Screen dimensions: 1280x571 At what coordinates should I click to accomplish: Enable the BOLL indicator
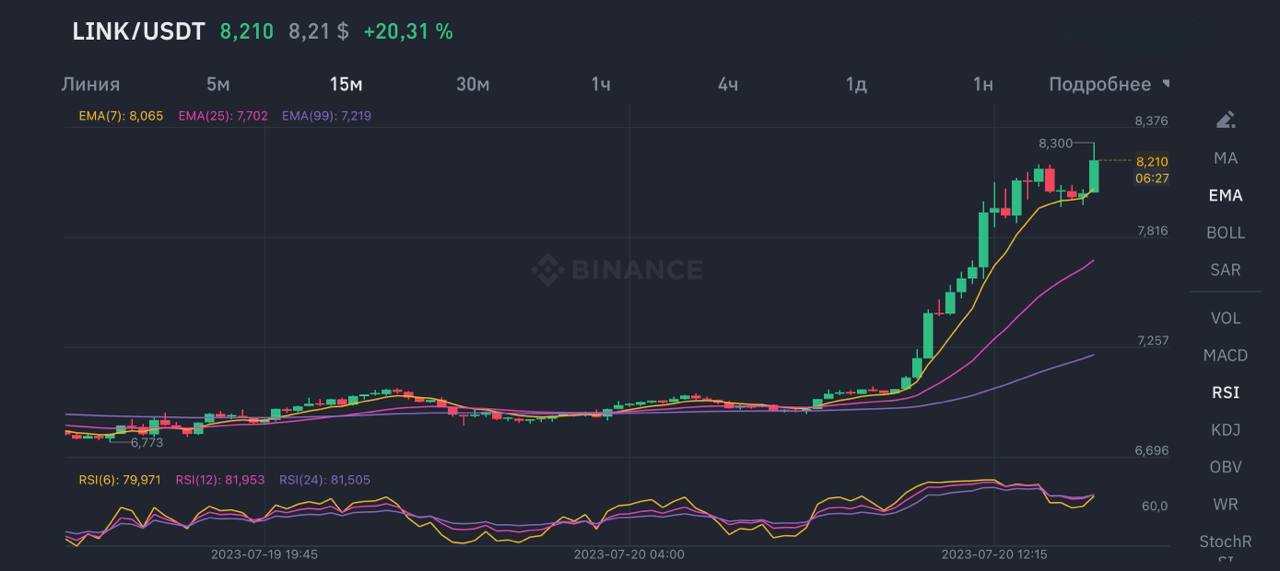pos(1226,232)
